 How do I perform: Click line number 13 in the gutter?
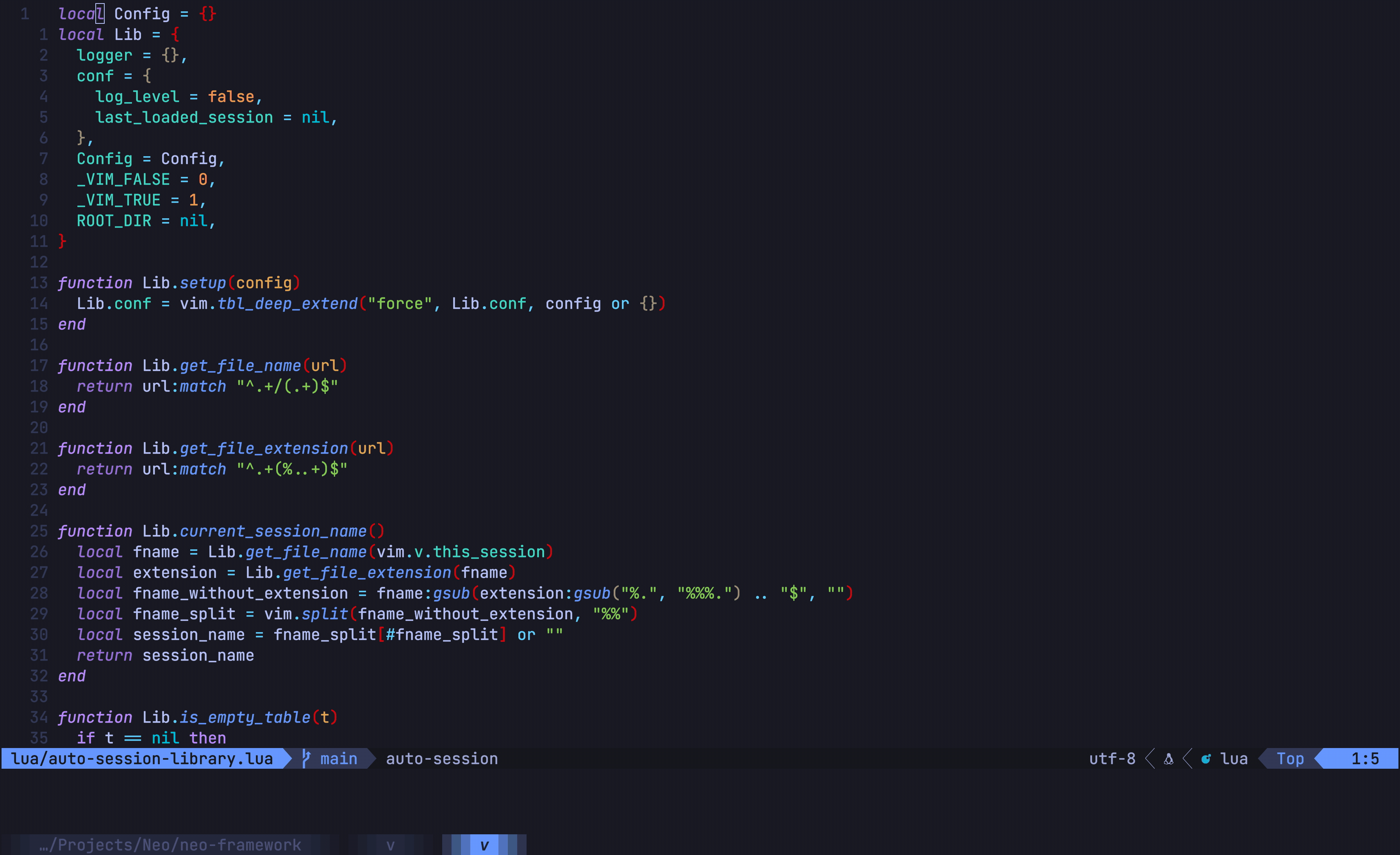pos(39,283)
